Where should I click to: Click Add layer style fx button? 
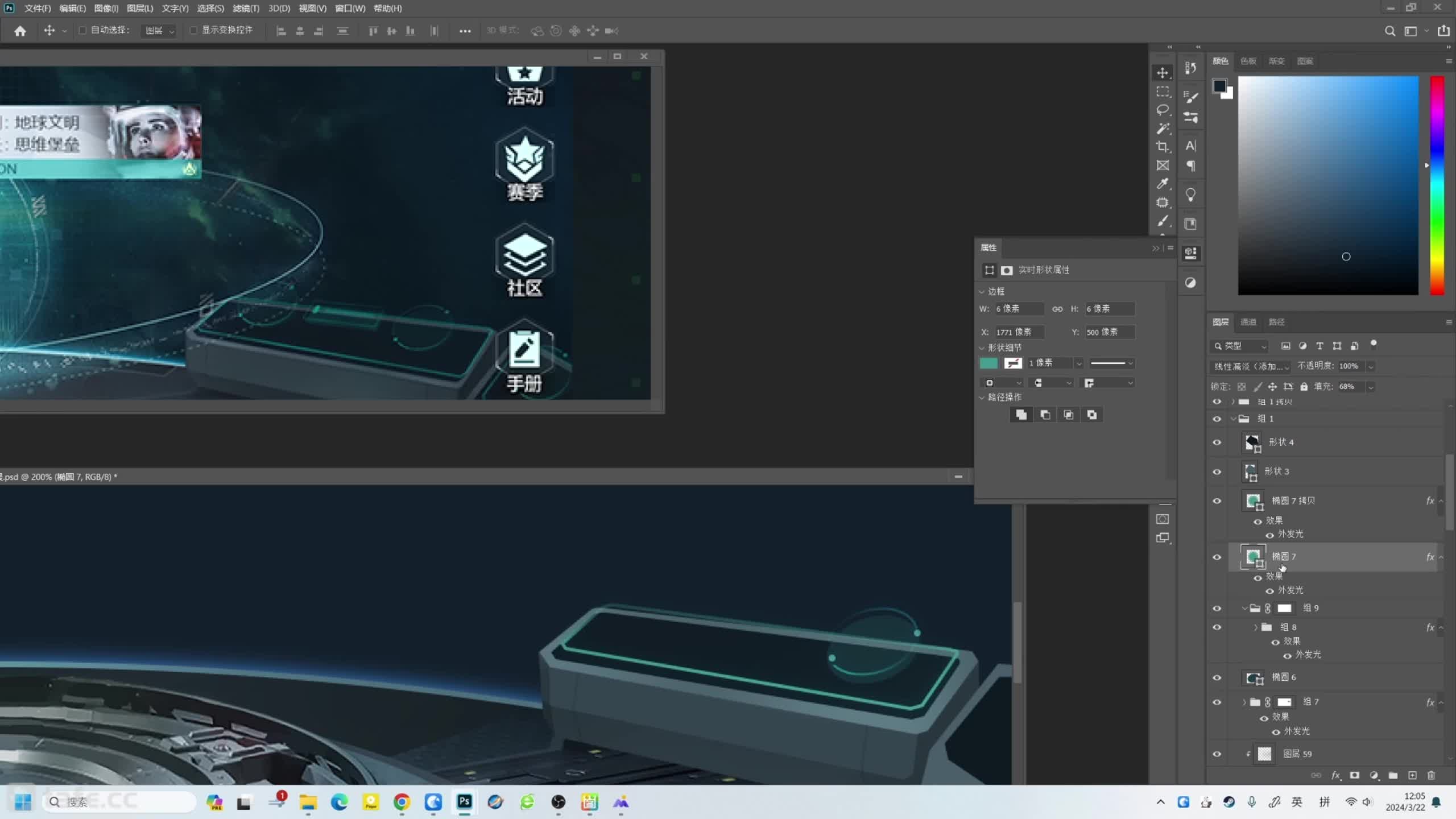1335,775
